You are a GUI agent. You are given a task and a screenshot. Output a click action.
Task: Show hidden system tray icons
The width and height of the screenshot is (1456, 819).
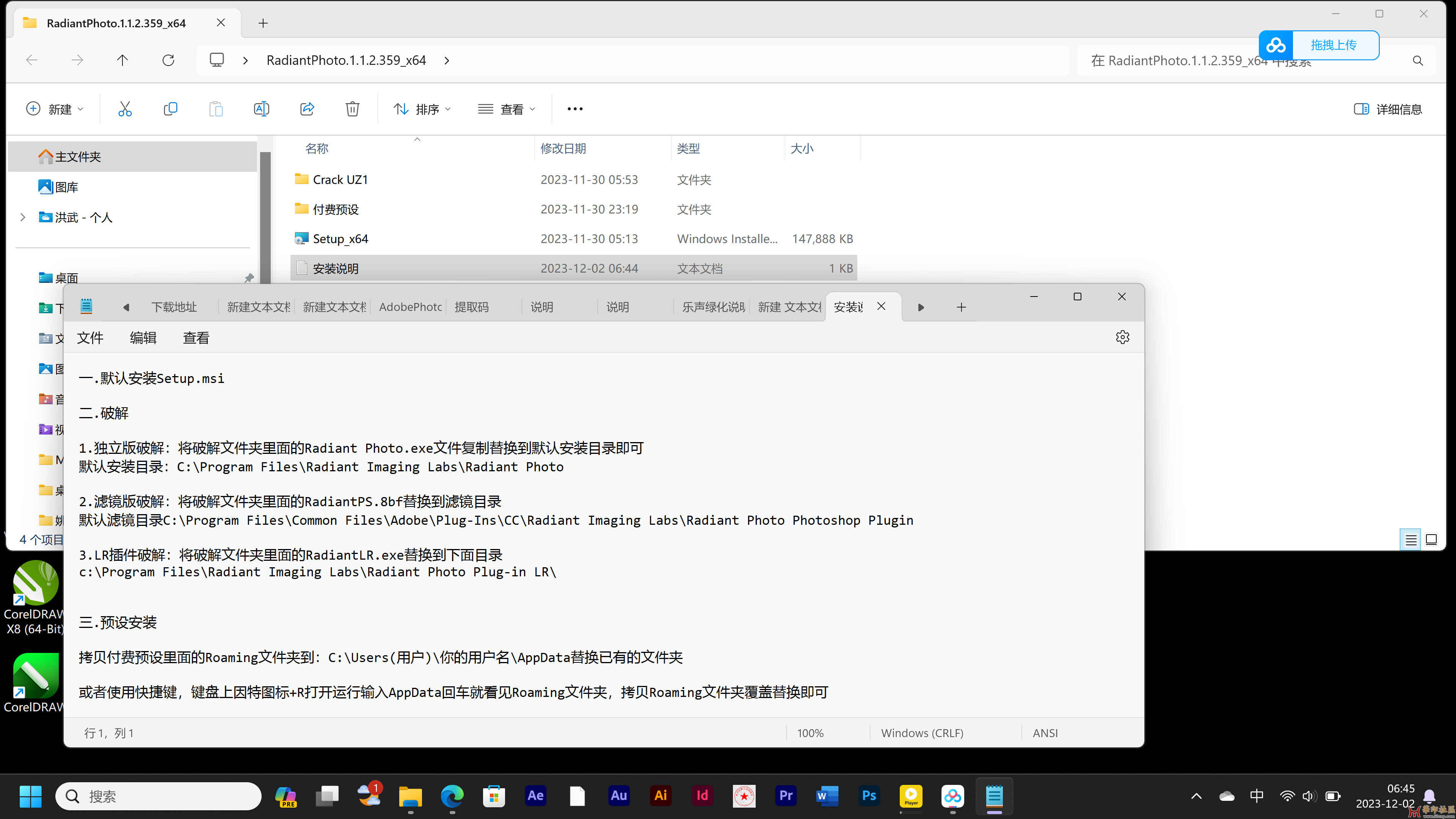pos(1196,796)
